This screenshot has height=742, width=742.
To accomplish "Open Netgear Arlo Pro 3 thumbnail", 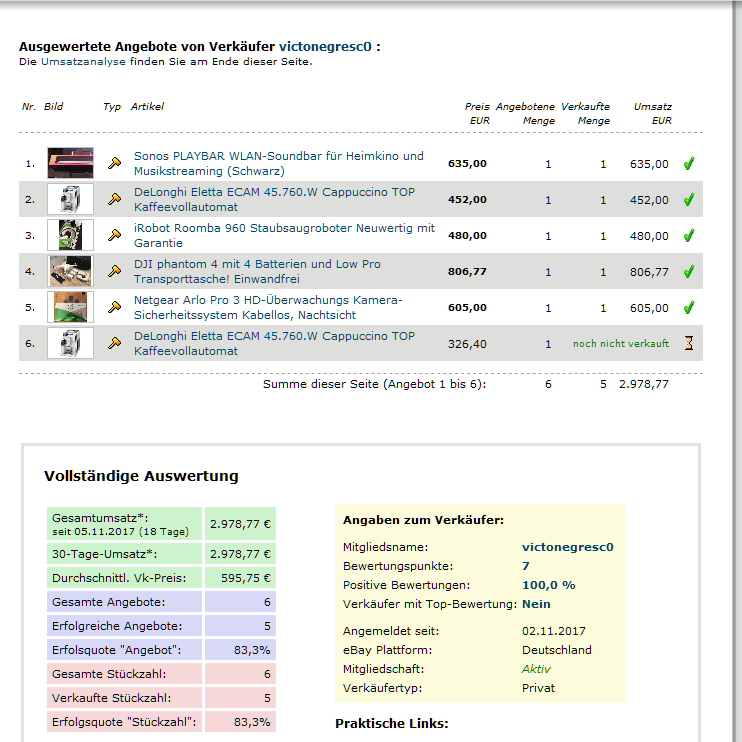I will click(x=71, y=307).
